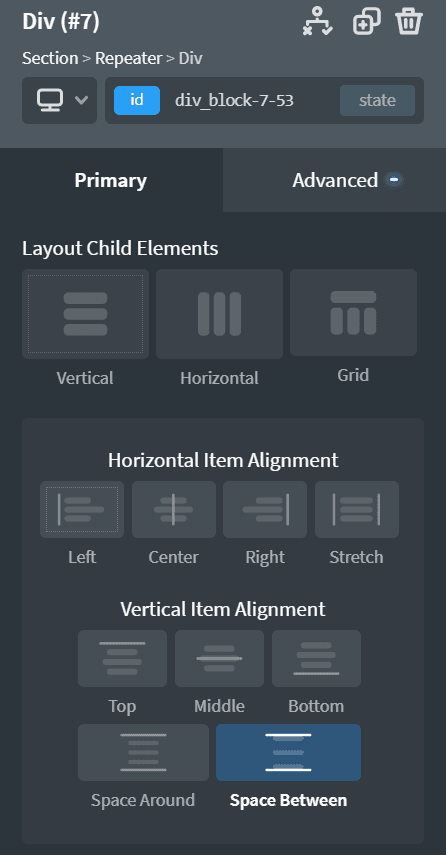Align items horizontally to Left

82,509
